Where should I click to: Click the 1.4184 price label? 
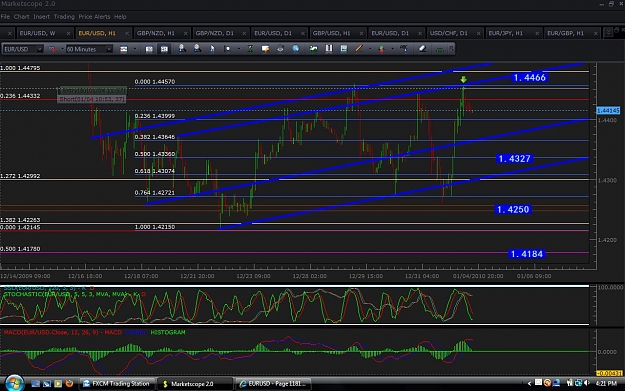point(527,254)
